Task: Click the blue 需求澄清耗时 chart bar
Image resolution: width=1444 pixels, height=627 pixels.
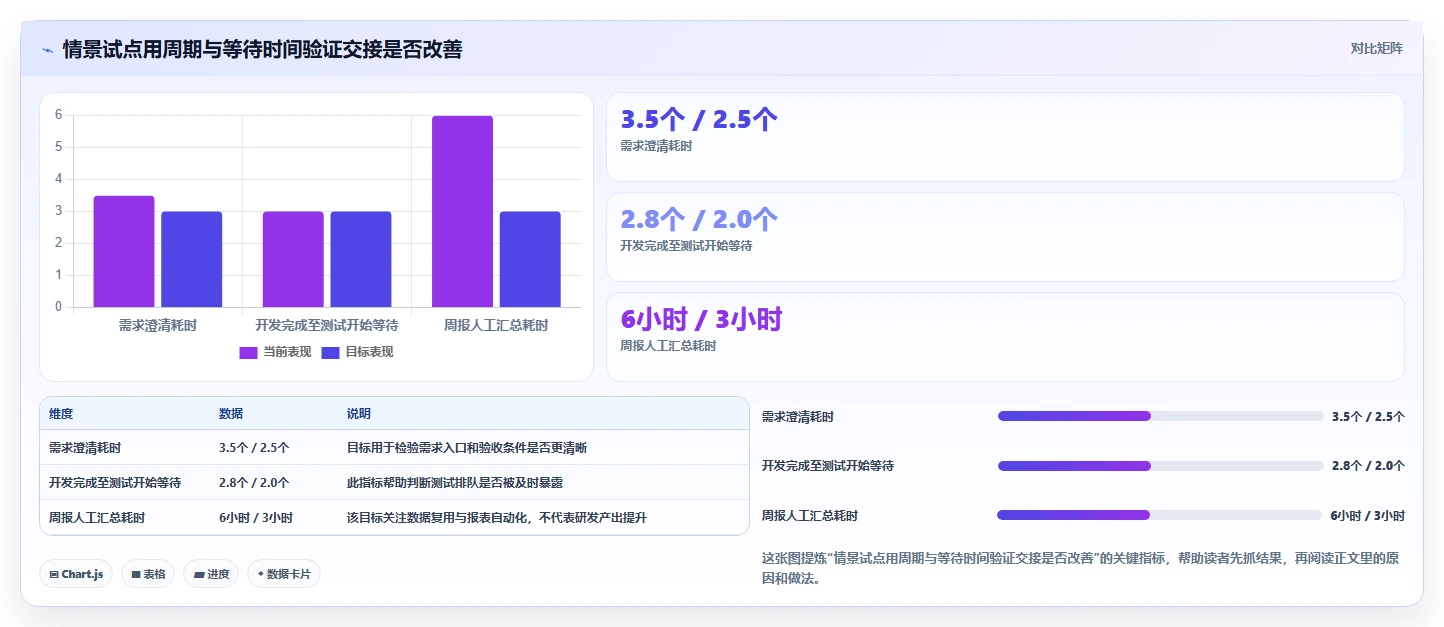Action: pos(192,259)
